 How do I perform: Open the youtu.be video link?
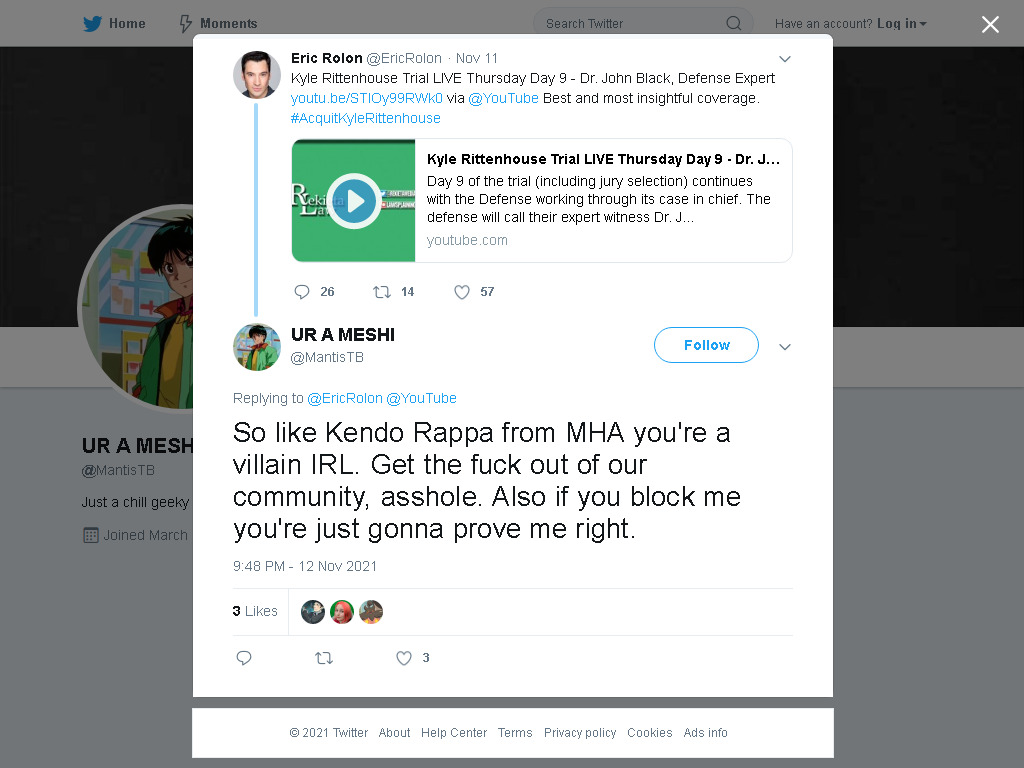pyautogui.click(x=366, y=98)
